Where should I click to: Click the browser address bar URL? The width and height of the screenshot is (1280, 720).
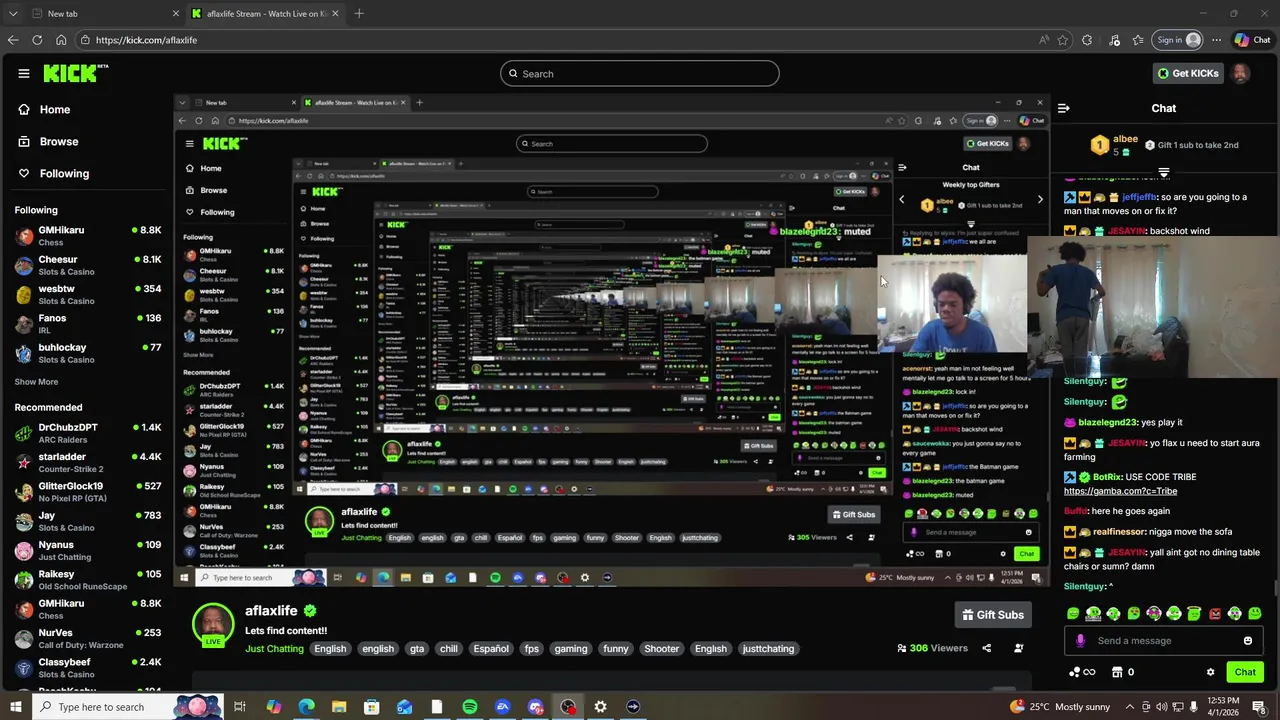click(147, 40)
